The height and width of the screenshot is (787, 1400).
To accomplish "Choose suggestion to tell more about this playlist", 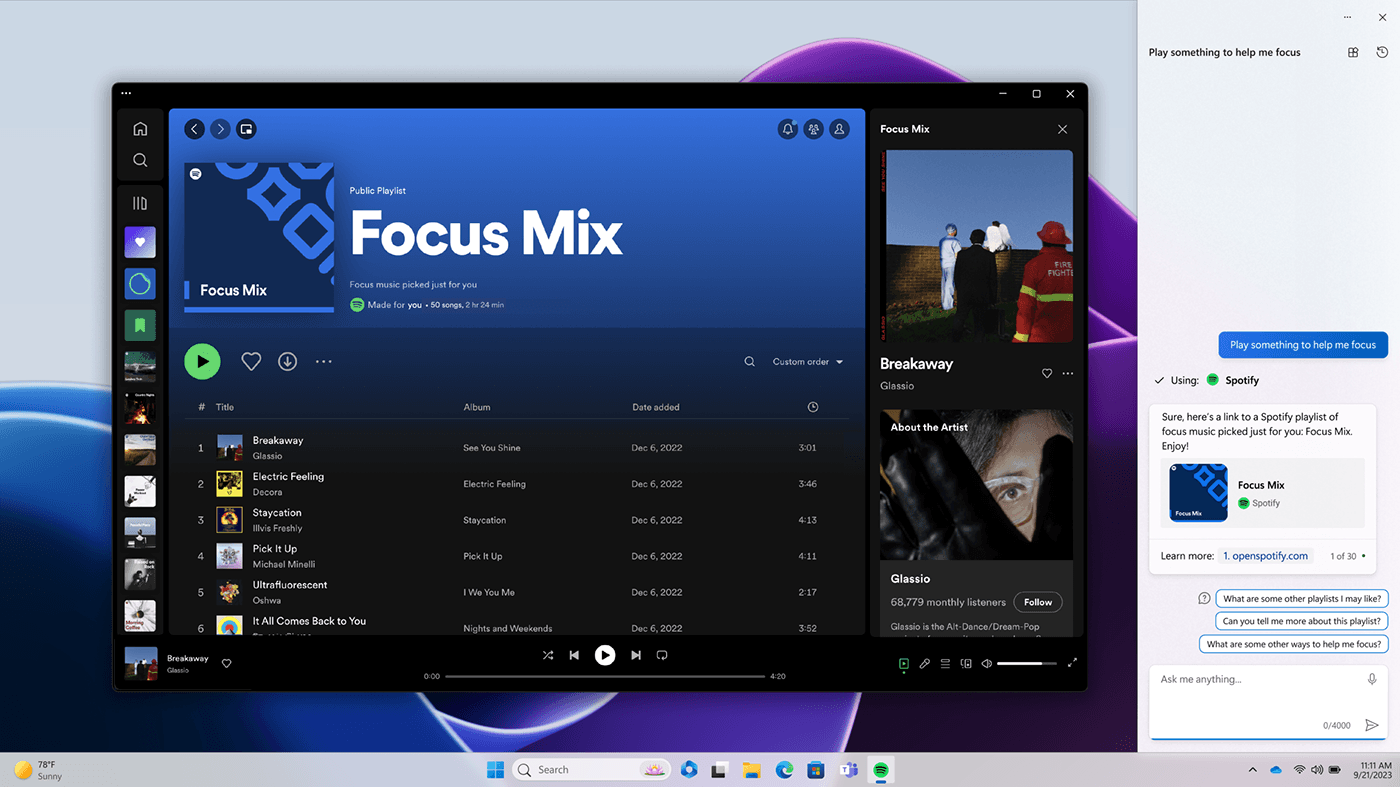I will coord(1302,621).
